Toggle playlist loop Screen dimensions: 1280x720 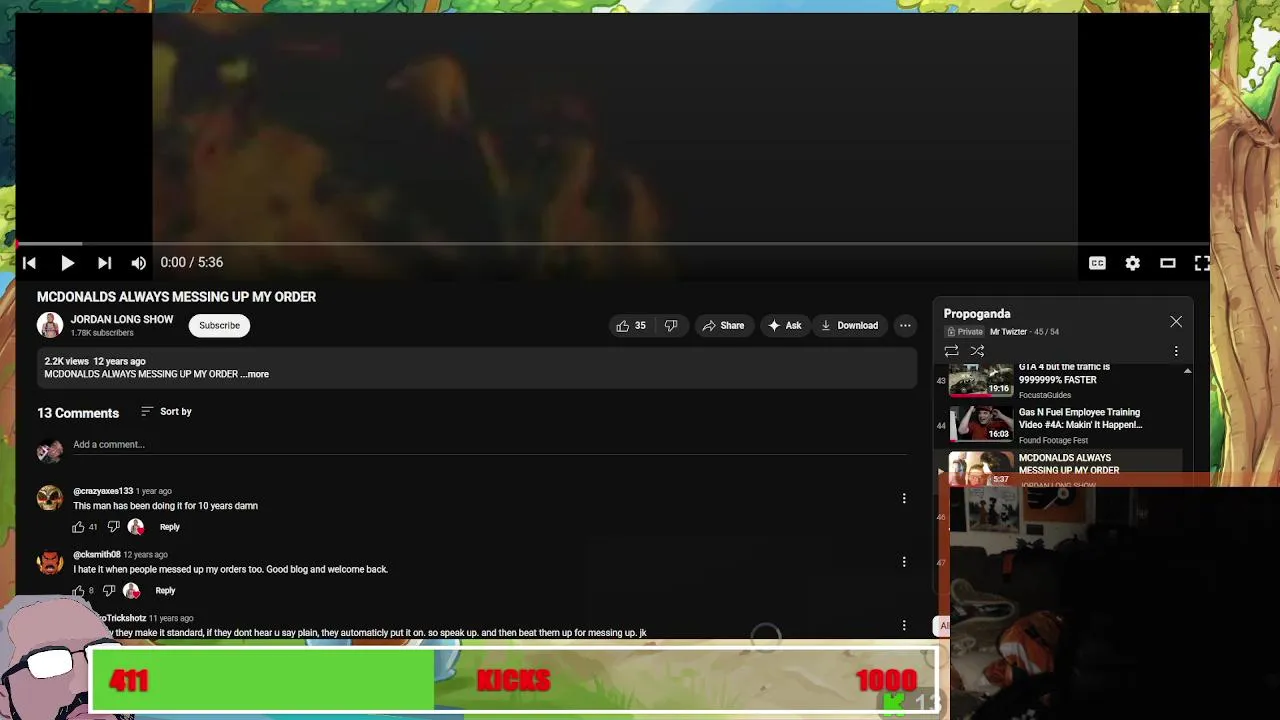[x=951, y=351]
